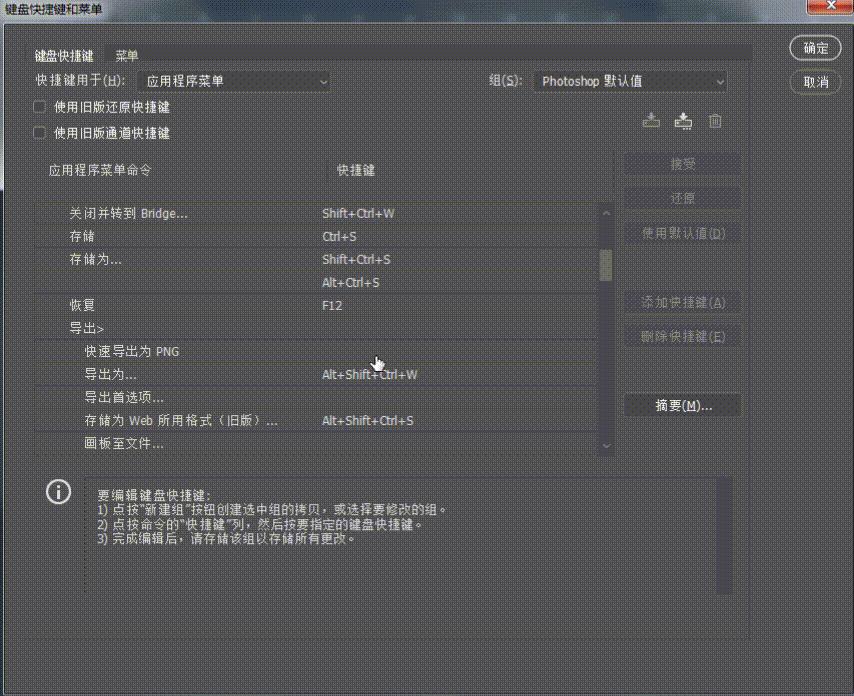
Task: Click the 删除快捷键 button
Action: pos(682,336)
